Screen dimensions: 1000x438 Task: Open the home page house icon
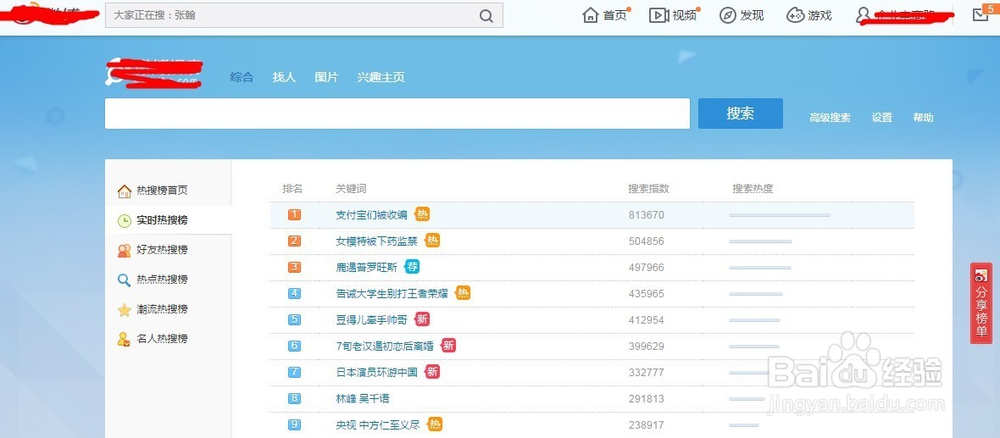pos(591,15)
